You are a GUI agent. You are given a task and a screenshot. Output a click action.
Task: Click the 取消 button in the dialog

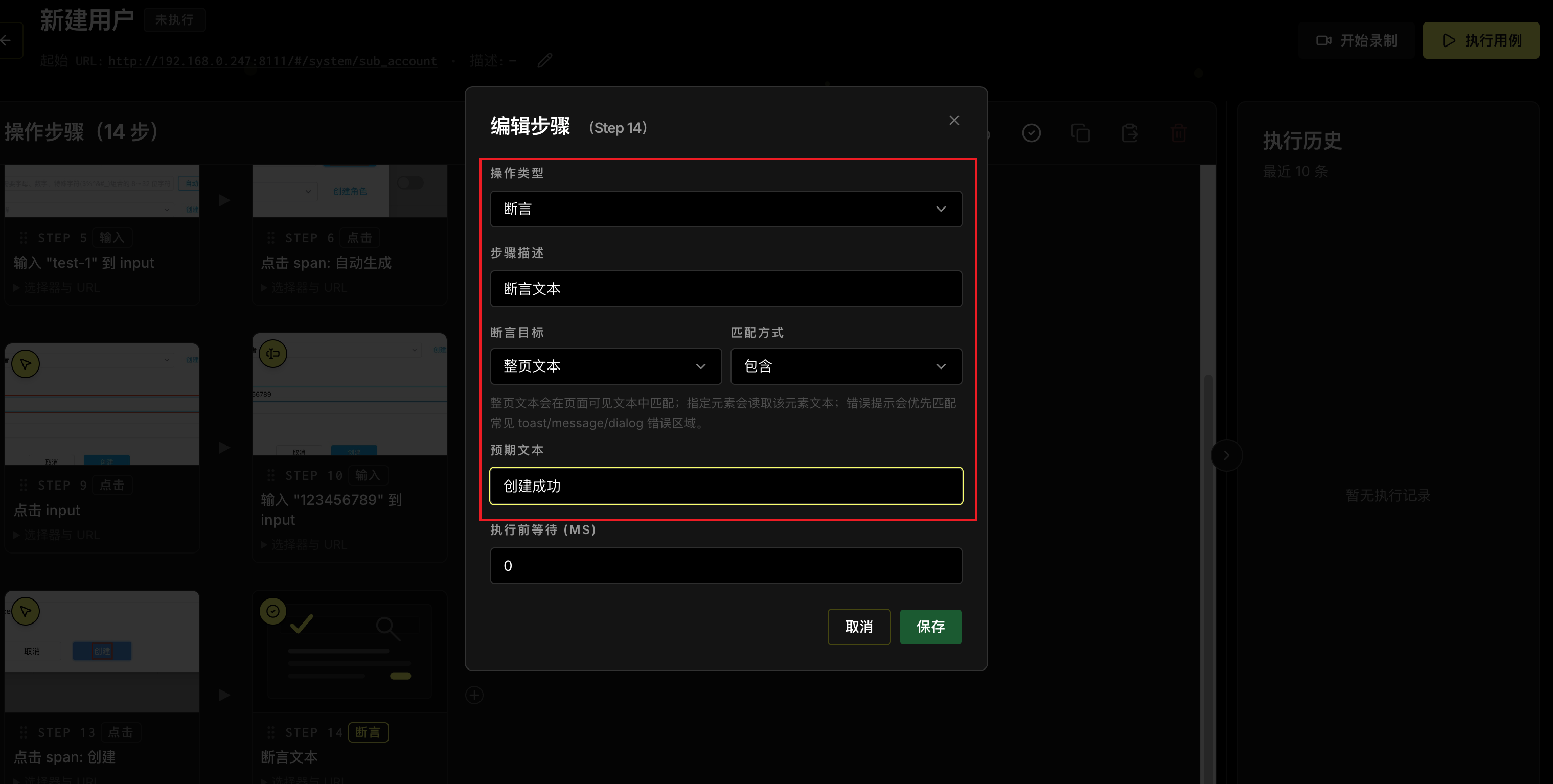point(858,627)
